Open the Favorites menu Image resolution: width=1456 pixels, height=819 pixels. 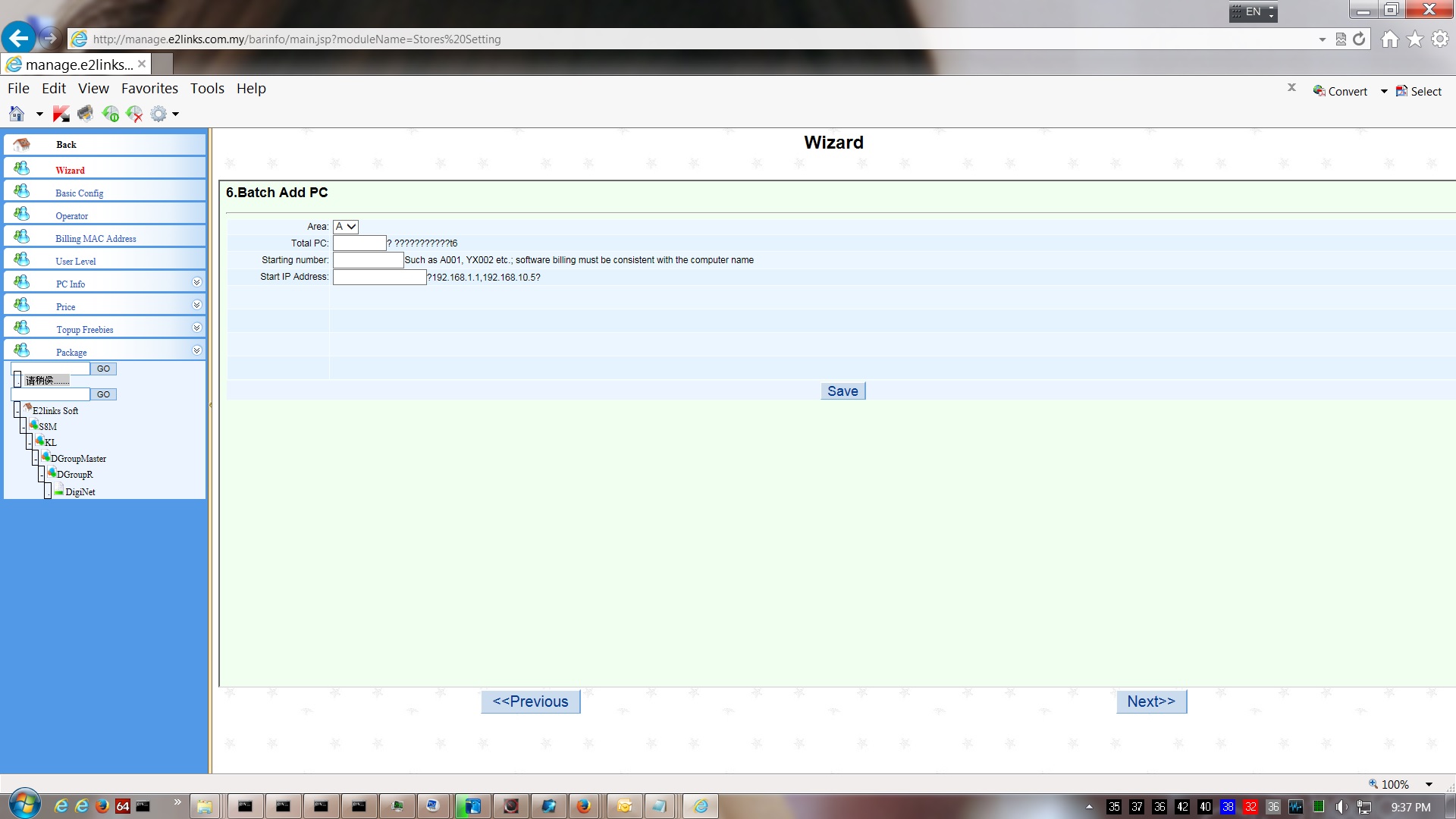point(149,88)
